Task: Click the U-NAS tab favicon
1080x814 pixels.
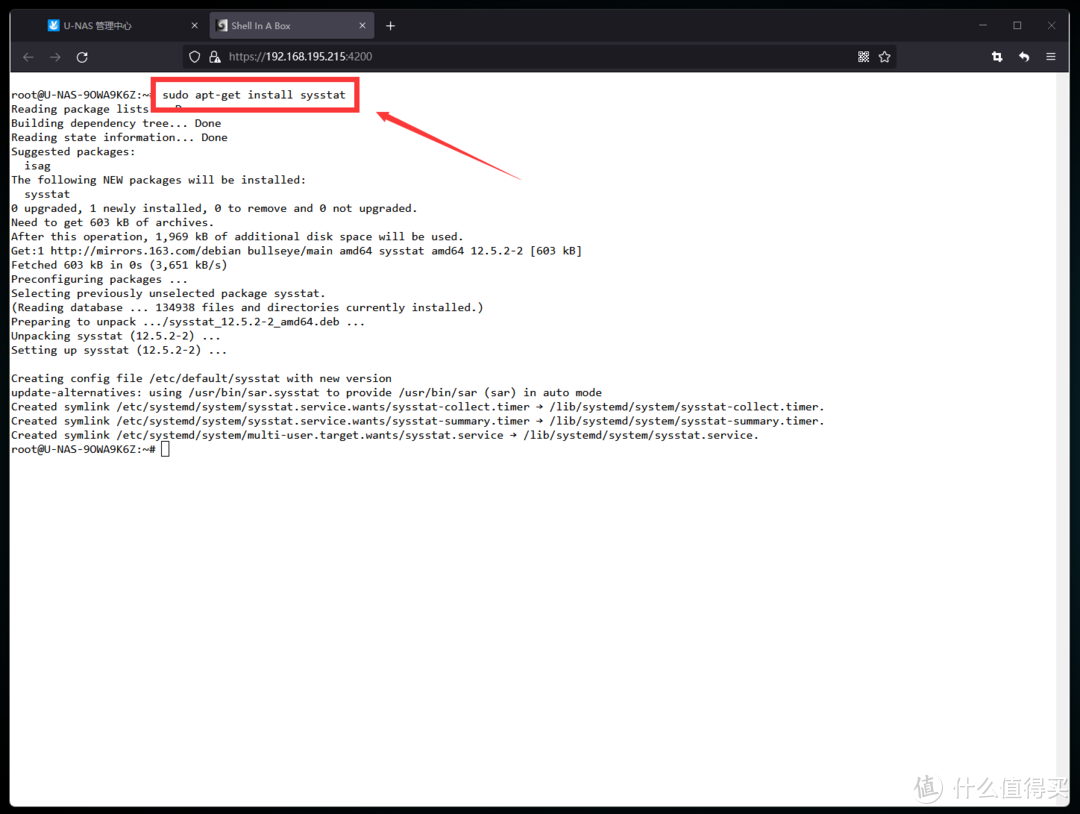Action: coord(53,25)
